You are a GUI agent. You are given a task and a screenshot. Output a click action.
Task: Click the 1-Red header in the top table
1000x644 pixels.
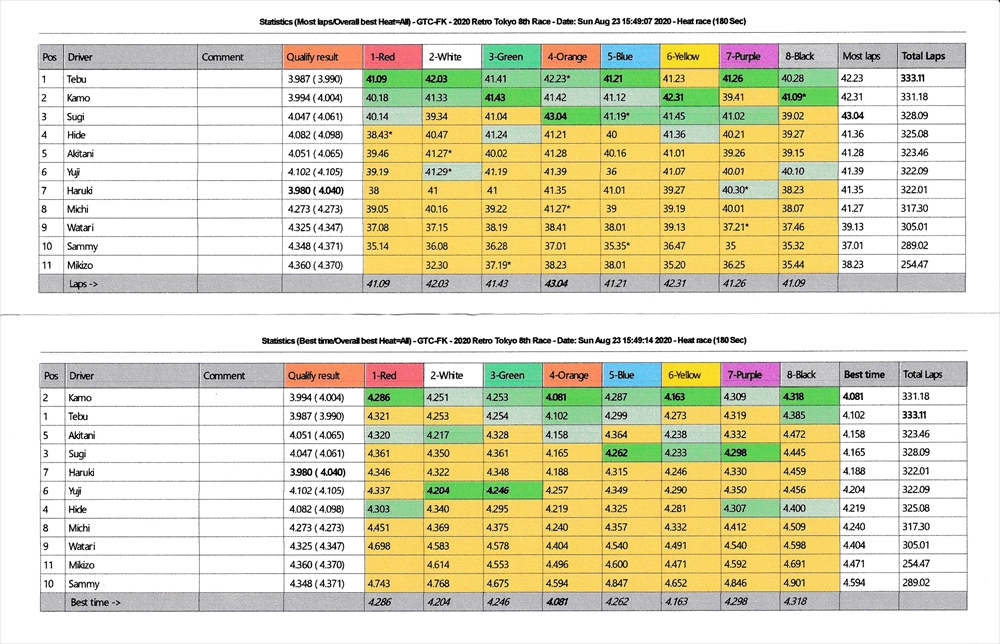click(390, 57)
